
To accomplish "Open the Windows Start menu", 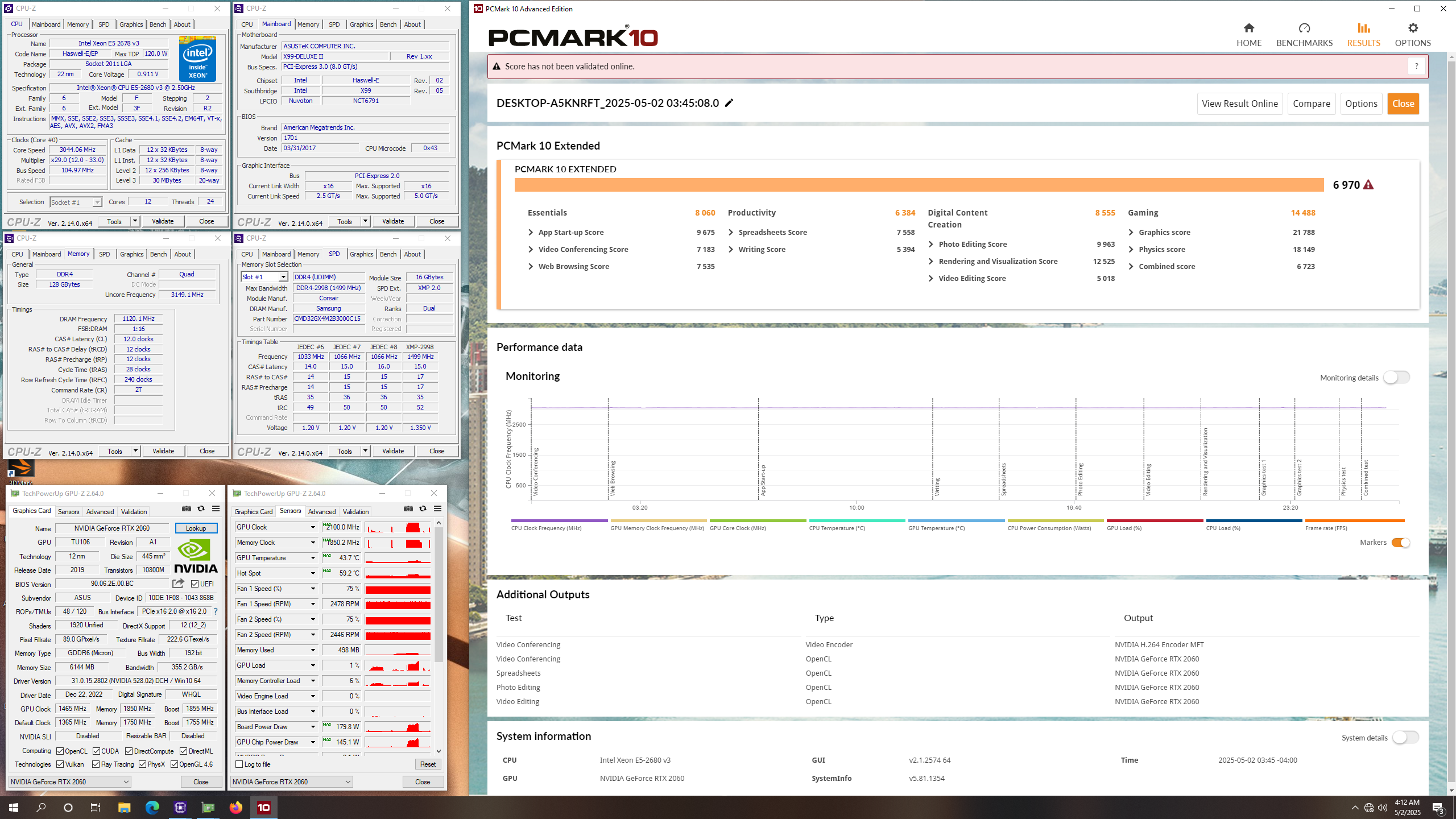I will [x=14, y=807].
